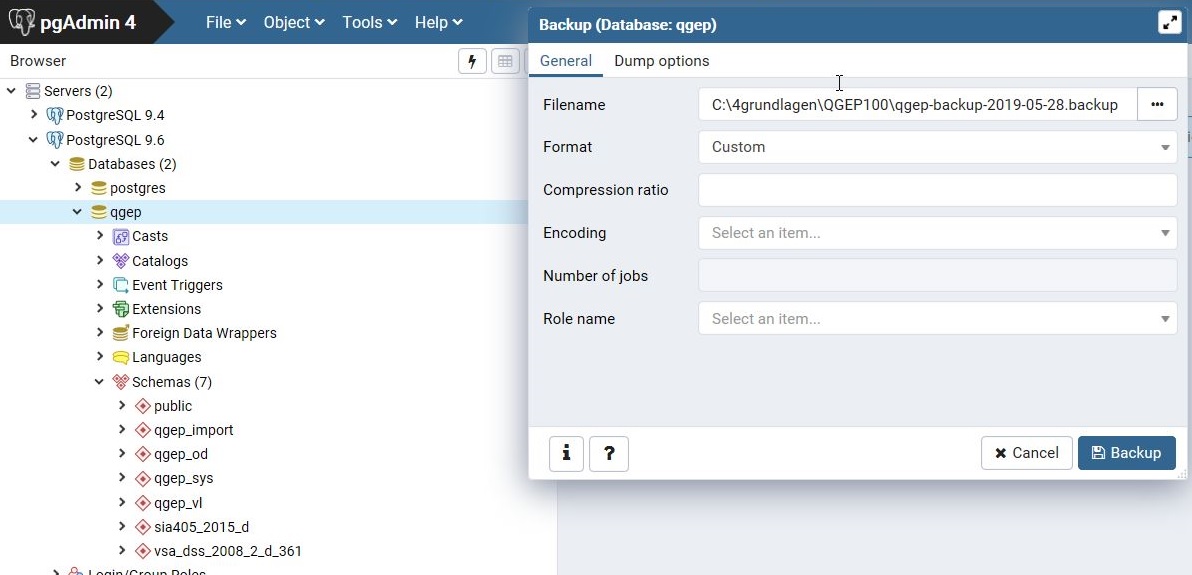The image size is (1192, 575).
Task: Click the Databases (2) stack icon
Action: pos(77,164)
